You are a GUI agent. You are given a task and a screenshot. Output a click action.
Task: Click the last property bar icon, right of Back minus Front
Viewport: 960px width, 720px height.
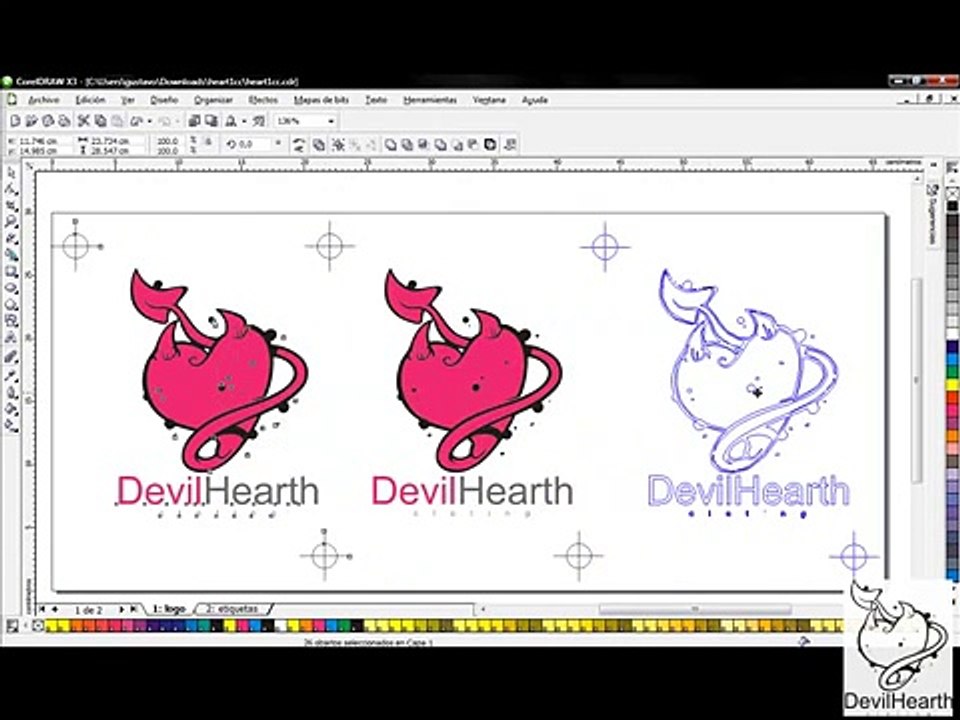509,145
